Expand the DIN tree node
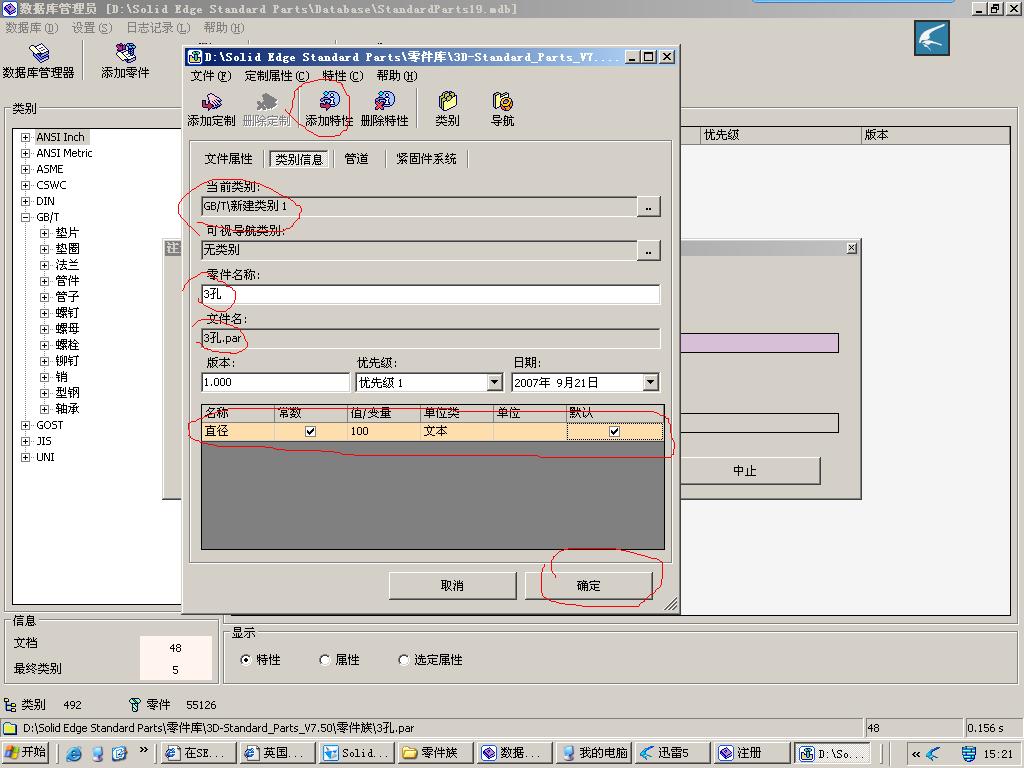1024x768 pixels. (x=25, y=201)
